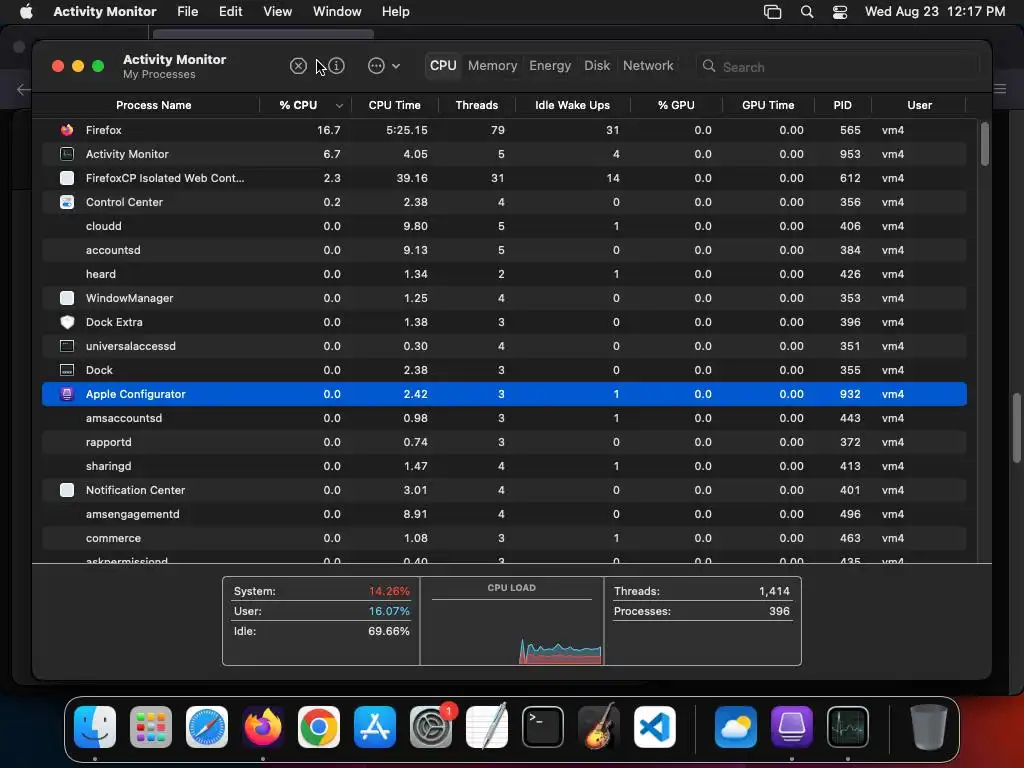Open the Window menu
1024x768 pixels.
pyautogui.click(x=337, y=12)
